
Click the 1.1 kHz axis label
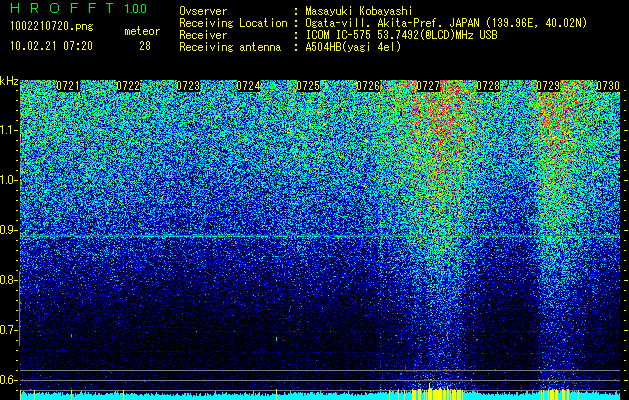pyautogui.click(x=9, y=130)
